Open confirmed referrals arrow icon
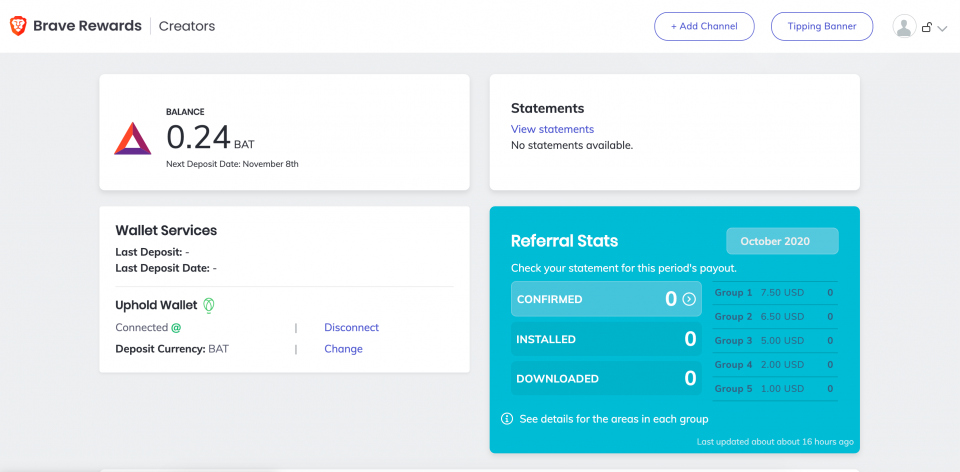The width and height of the screenshot is (960, 472). 689,299
